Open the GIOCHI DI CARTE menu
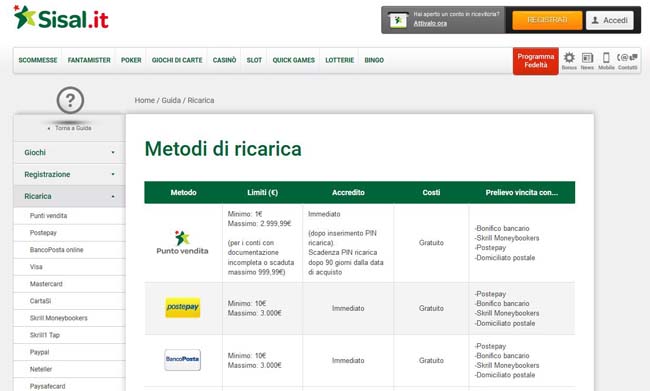 (177, 60)
